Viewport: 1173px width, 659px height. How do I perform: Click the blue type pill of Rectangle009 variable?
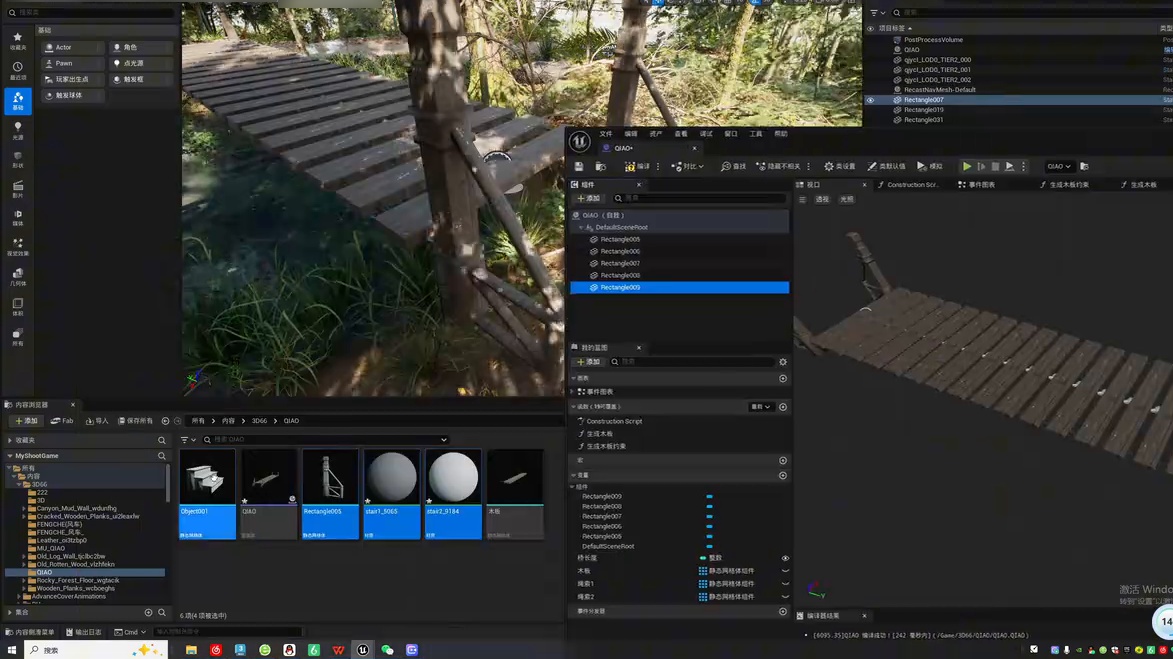(709, 497)
